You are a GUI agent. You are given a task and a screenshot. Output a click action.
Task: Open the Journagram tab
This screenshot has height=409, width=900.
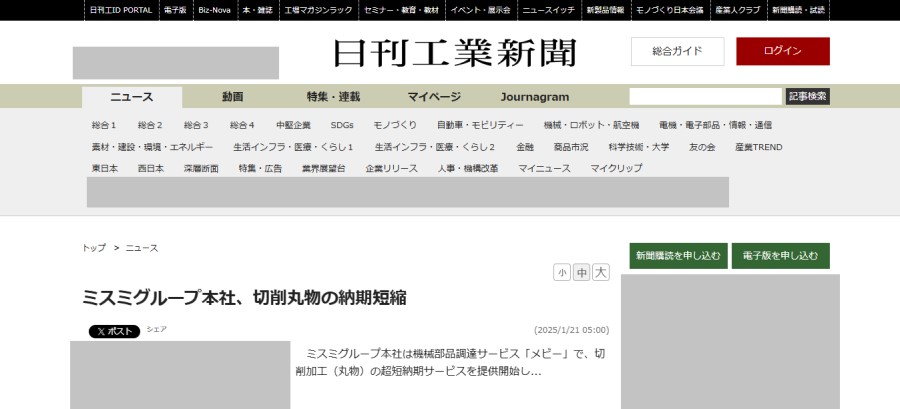click(534, 97)
